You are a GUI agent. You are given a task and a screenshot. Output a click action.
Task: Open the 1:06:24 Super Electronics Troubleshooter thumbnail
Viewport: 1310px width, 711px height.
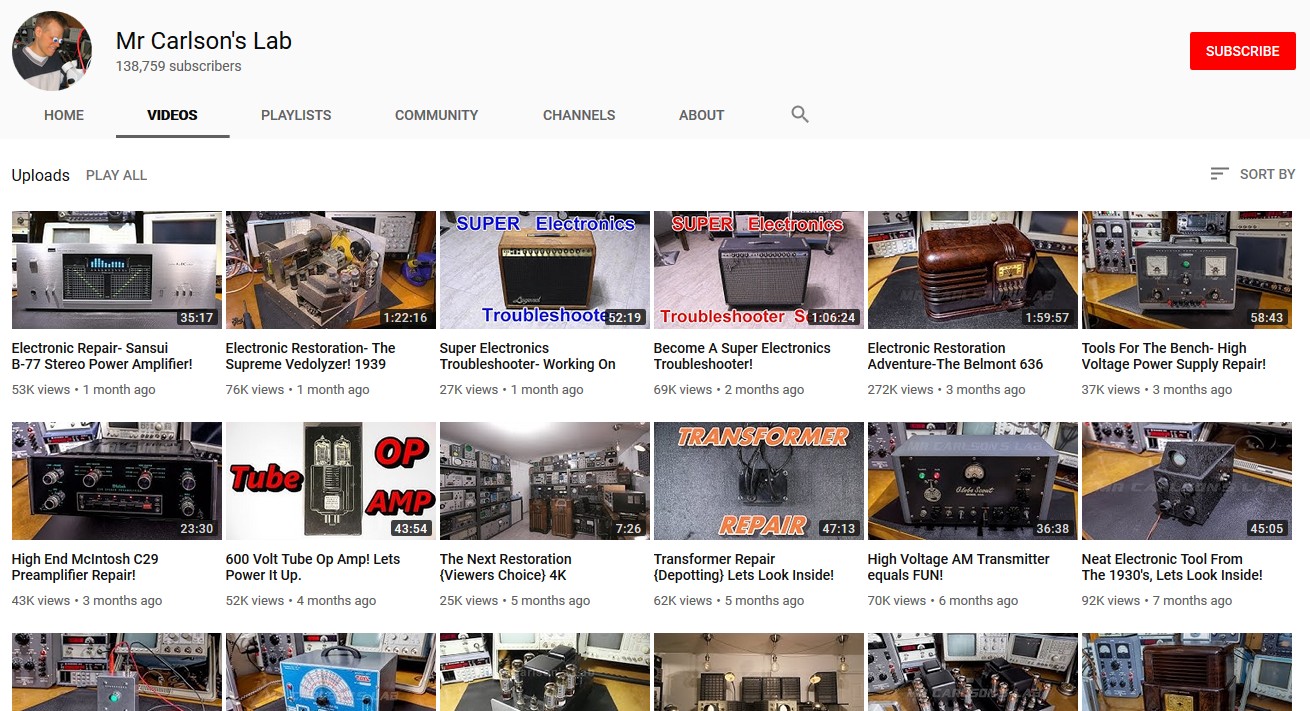759,270
